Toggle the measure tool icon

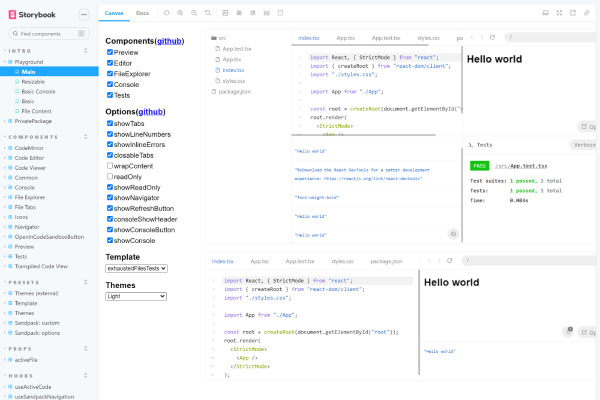(267, 13)
